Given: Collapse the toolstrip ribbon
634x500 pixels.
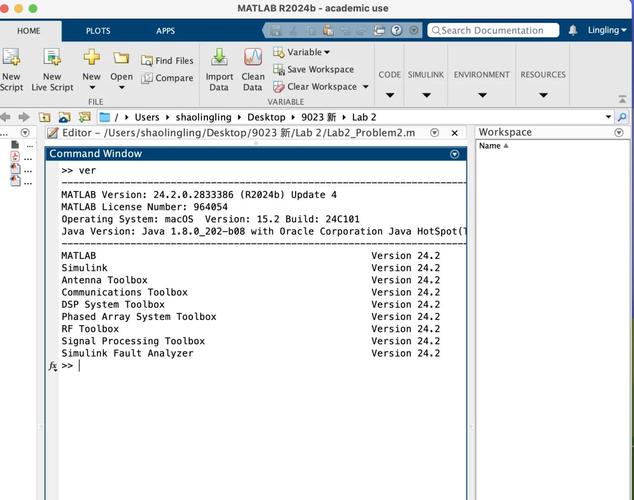Looking at the screenshot, I should 622,99.
